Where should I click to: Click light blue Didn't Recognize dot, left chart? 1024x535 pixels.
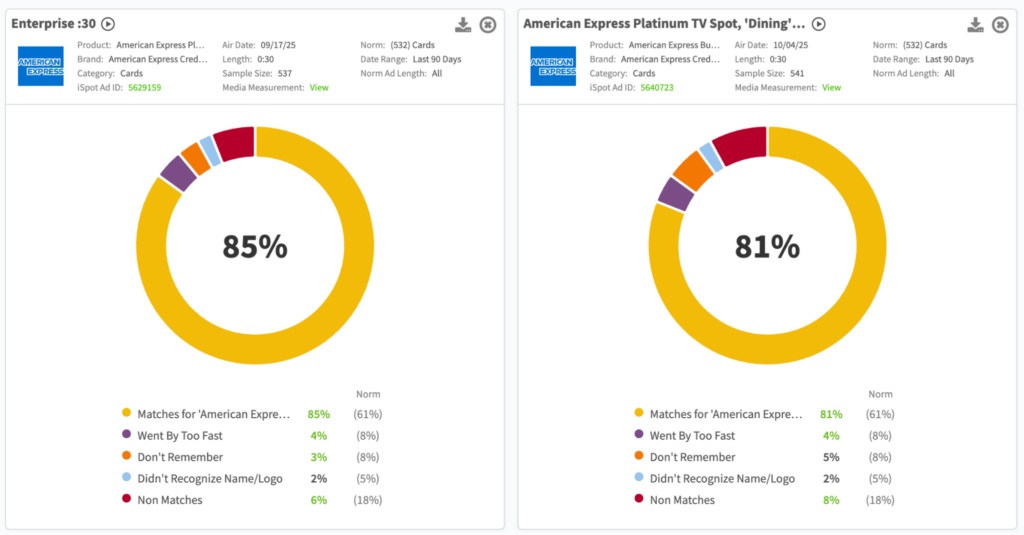tap(127, 478)
